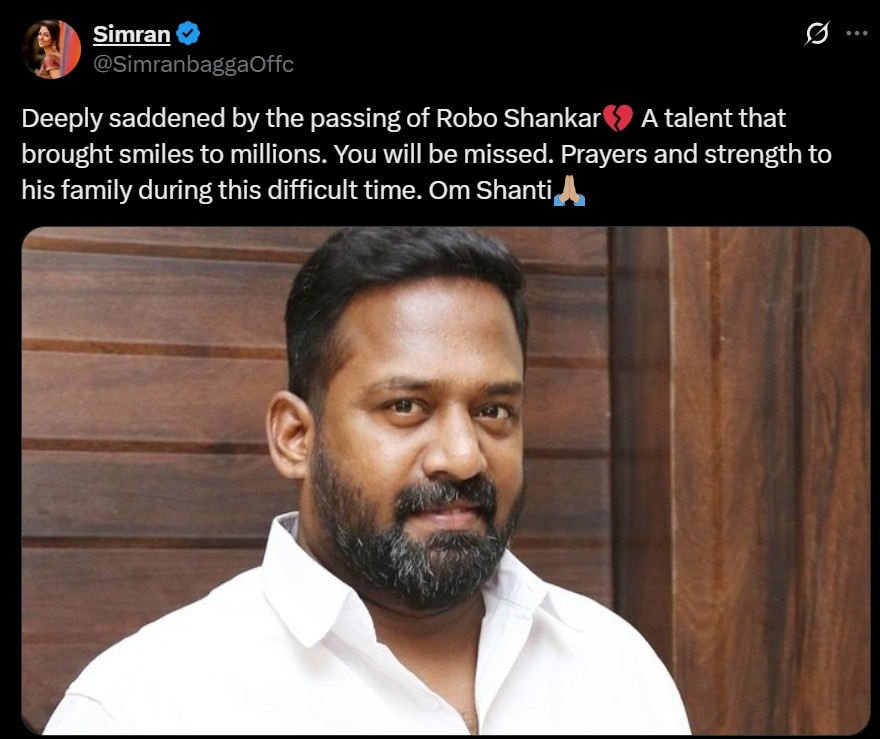Open the attached photo in the tweet

coord(446,481)
